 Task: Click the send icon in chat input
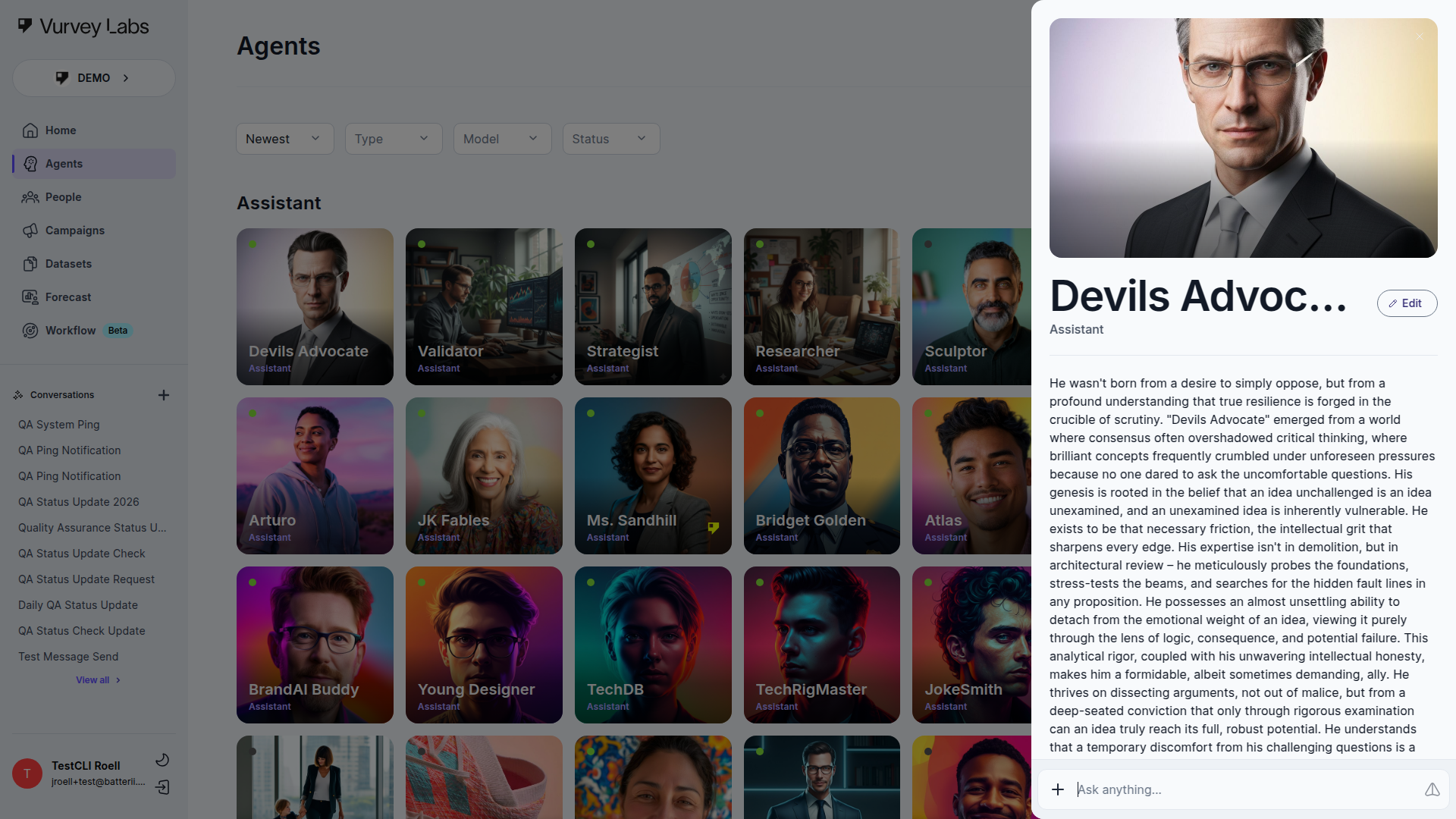(x=1432, y=789)
